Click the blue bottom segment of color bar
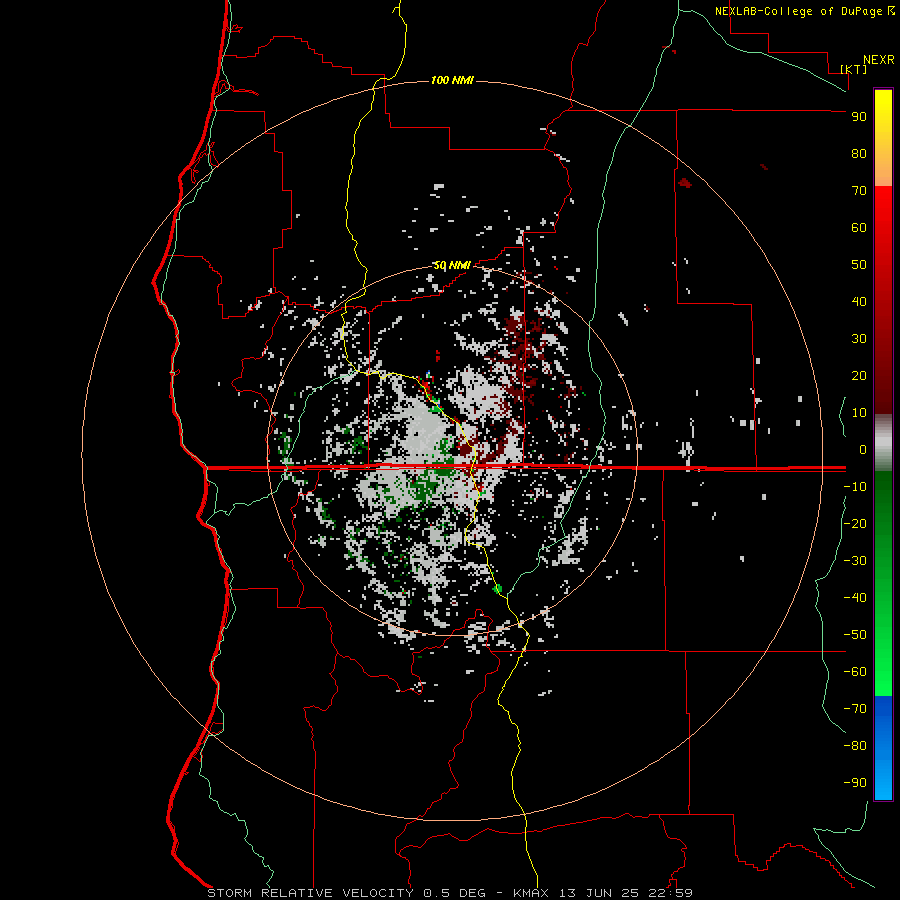This screenshot has height=900, width=900. click(883, 748)
